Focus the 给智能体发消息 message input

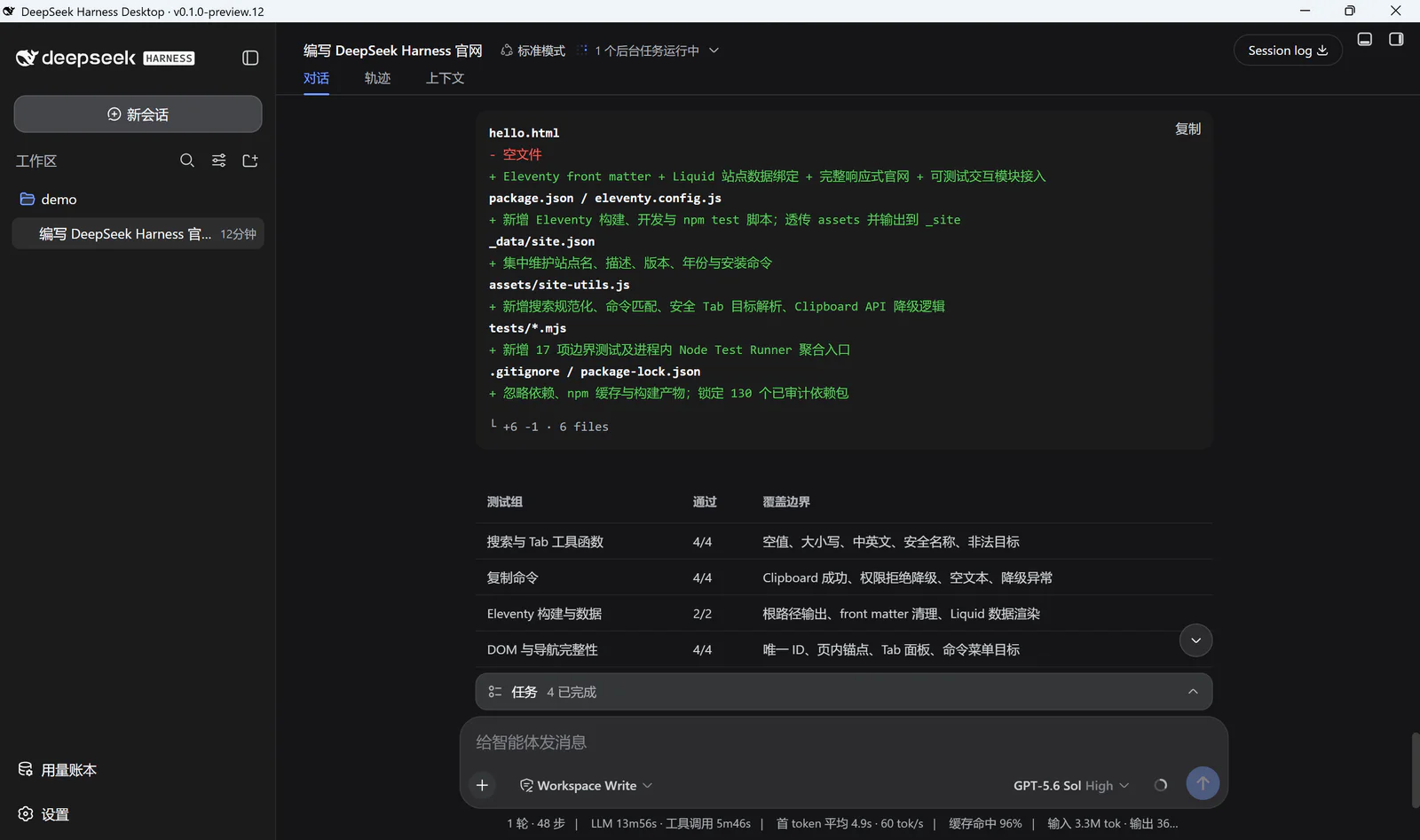843,742
